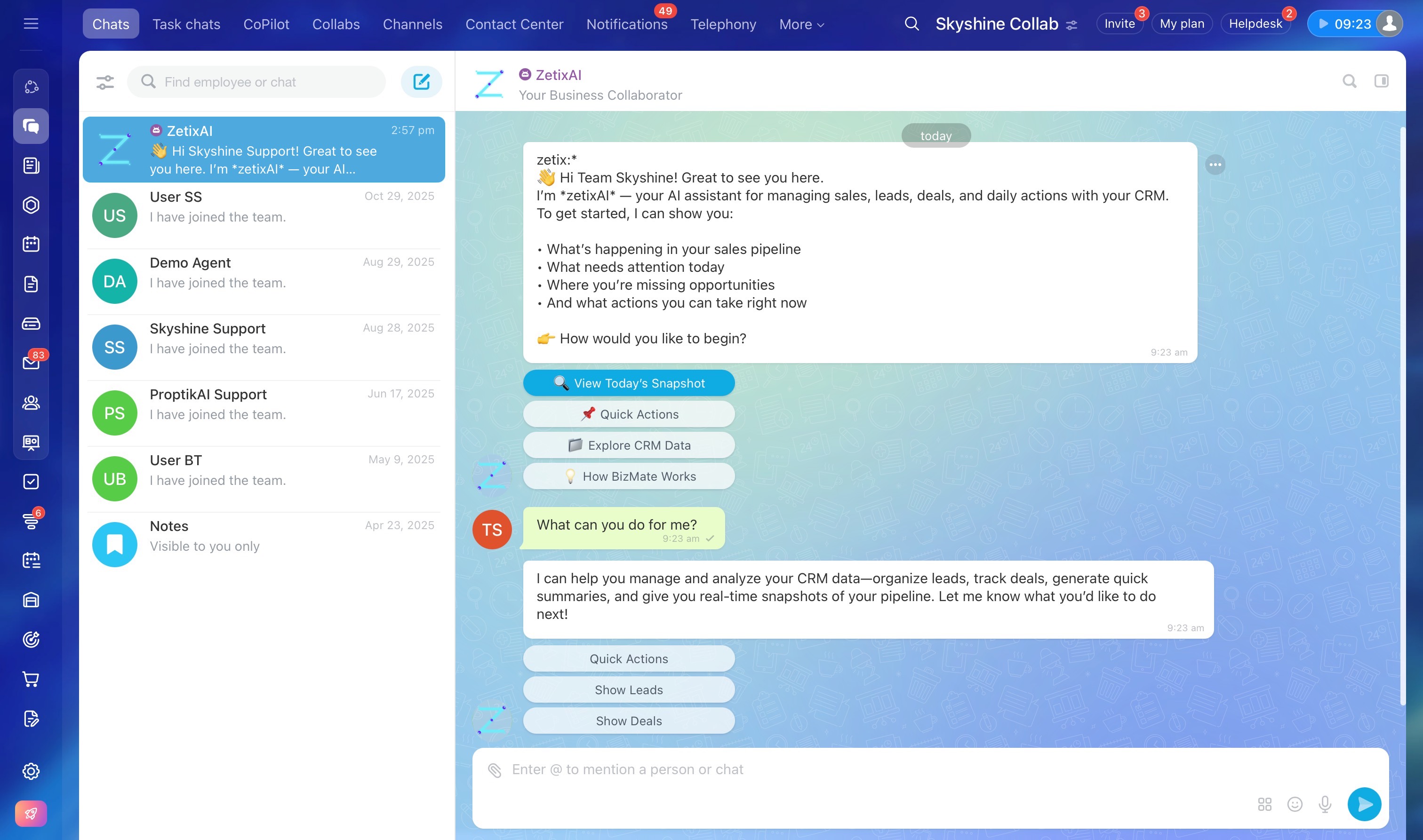Viewport: 1423px width, 840px height.
Task: Open the webmail icon with 83 badge
Action: [31, 363]
